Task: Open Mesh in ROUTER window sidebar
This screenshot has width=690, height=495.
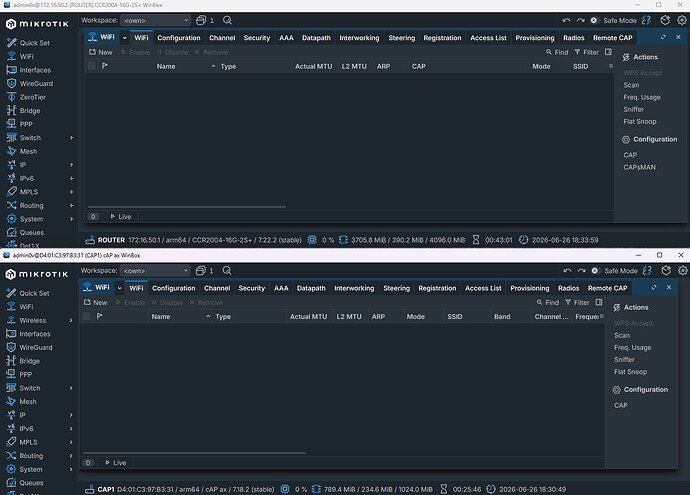Action: pos(22,151)
